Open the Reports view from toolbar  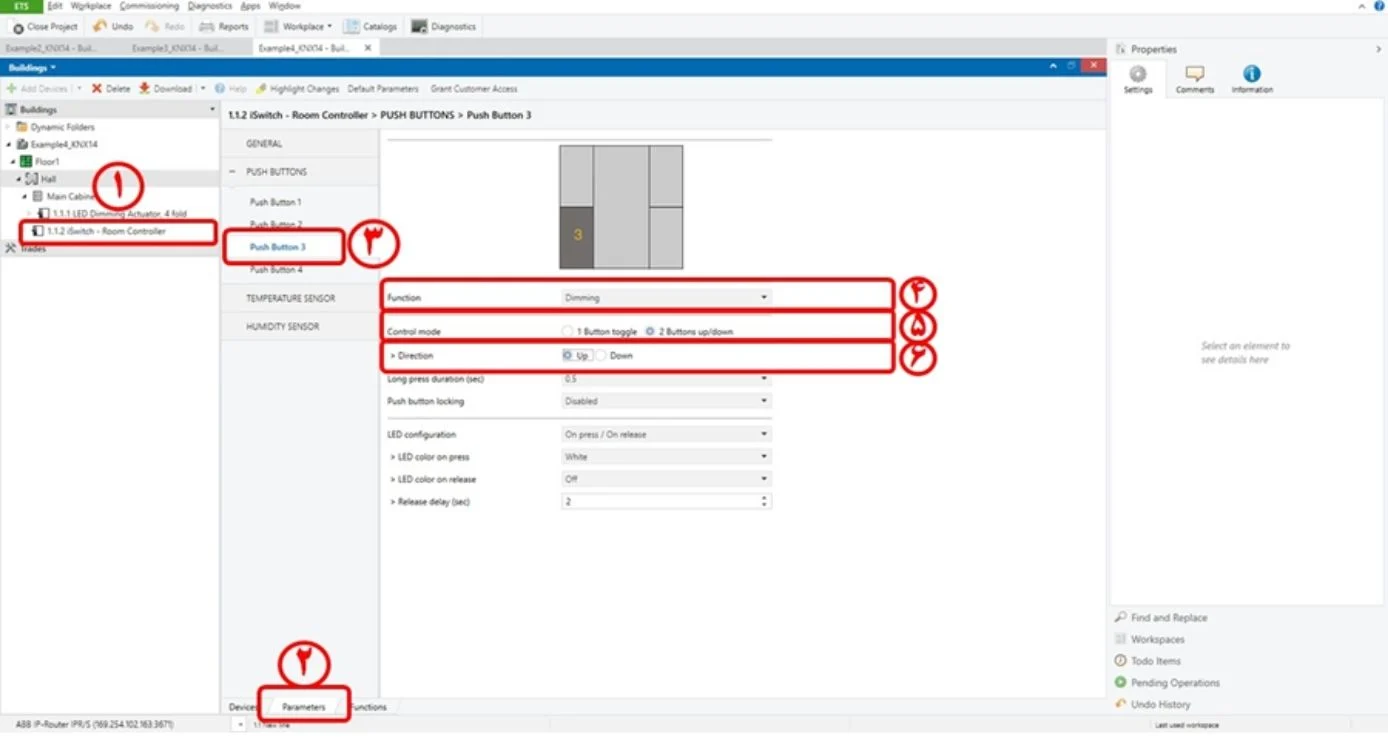tap(224, 27)
